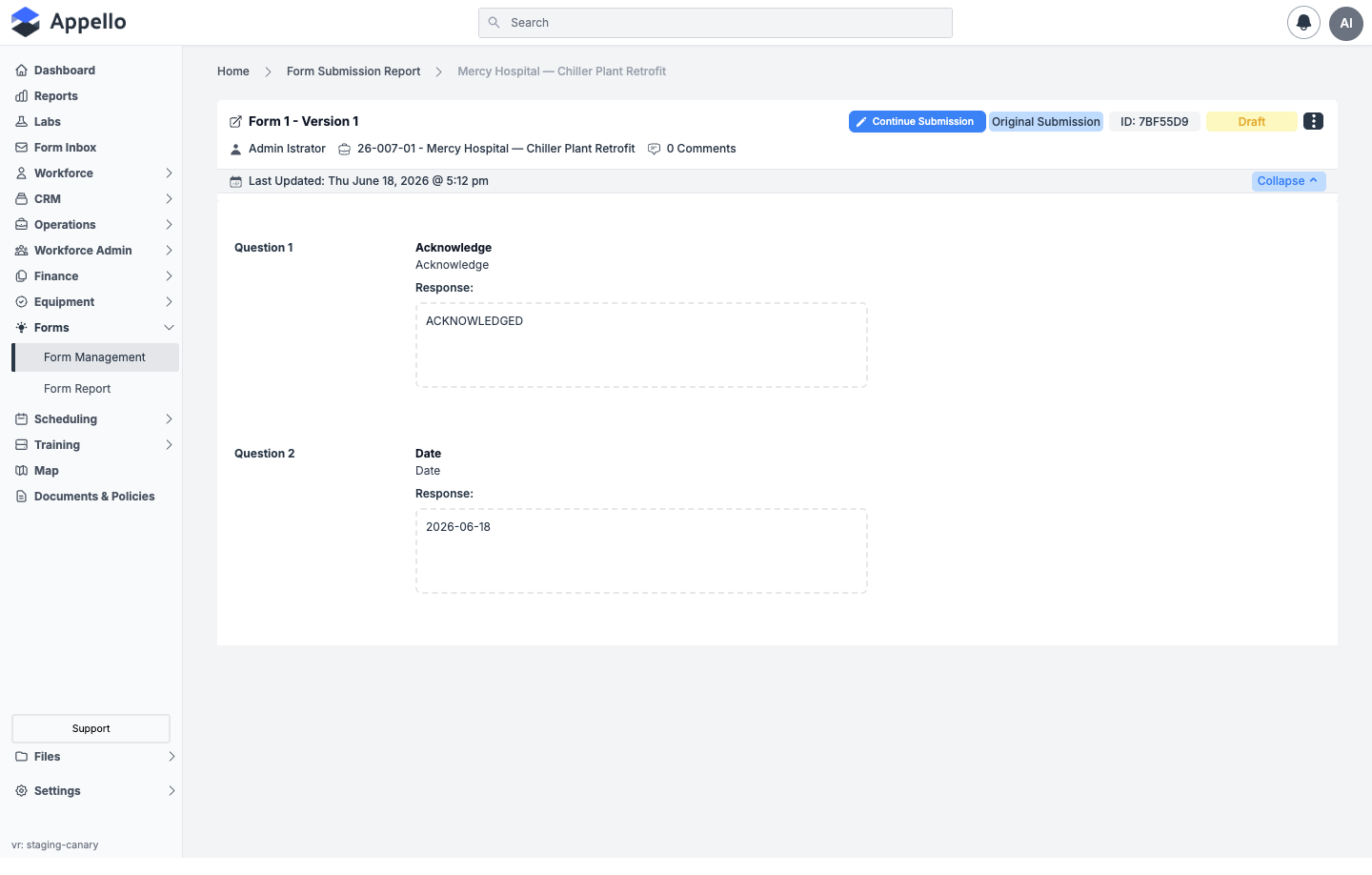The image size is (1372, 875).
Task: Click into the Search field
Action: pyautogui.click(x=716, y=23)
